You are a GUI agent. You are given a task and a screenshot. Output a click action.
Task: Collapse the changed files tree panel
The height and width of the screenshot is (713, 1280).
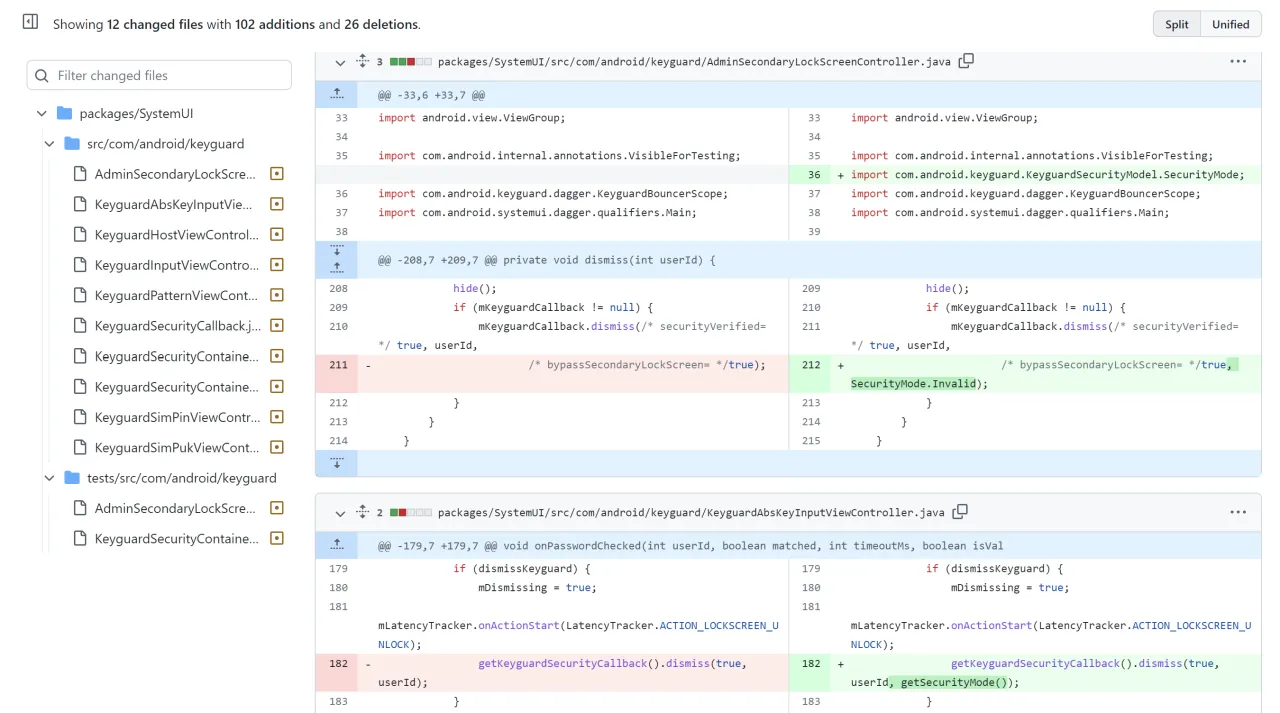coord(29,21)
